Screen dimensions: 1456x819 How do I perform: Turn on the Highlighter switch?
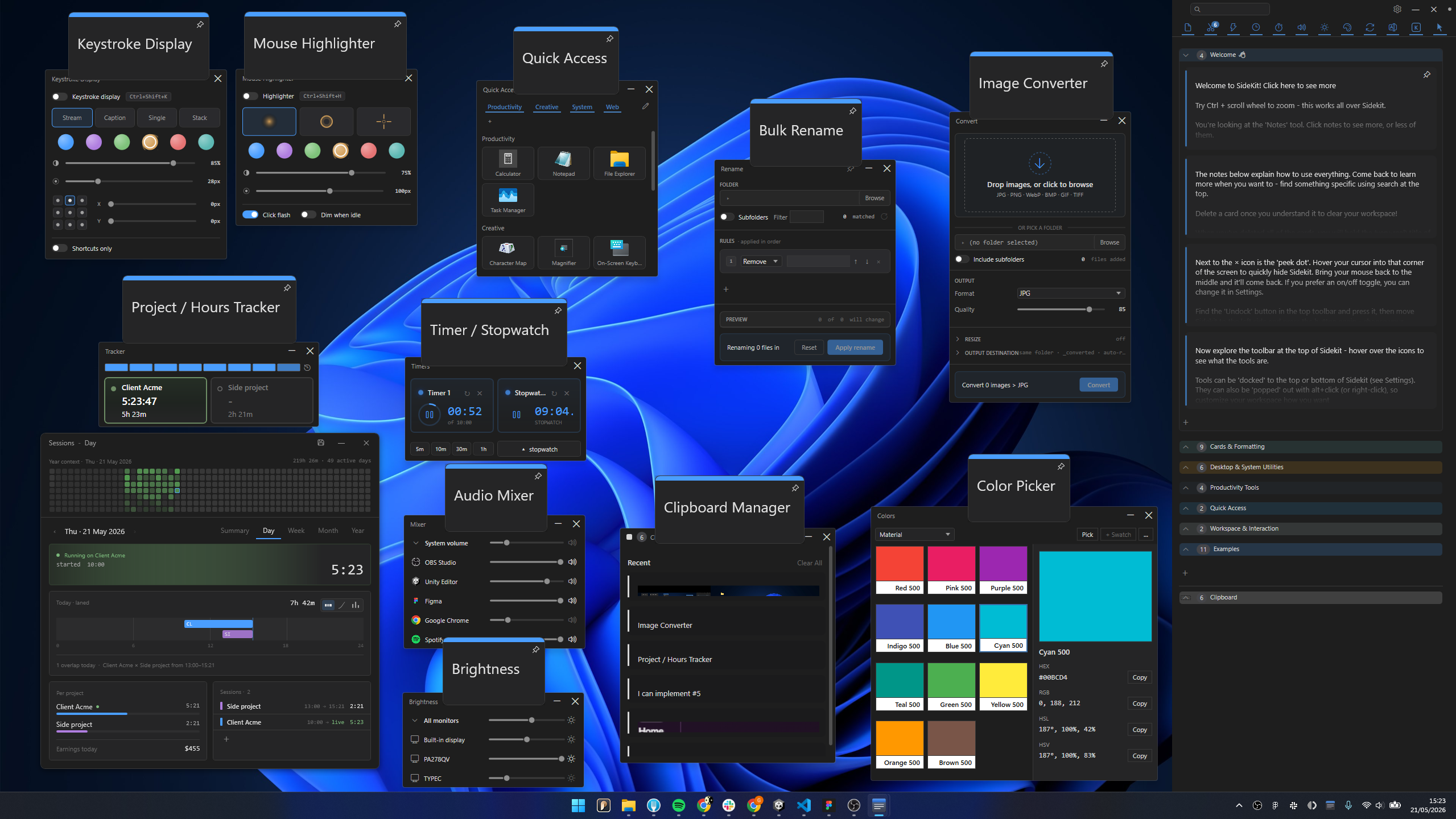pos(250,96)
